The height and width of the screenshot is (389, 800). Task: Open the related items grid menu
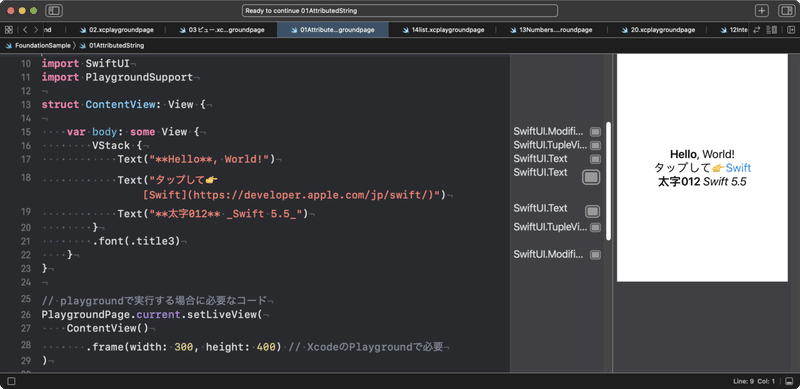pyautogui.click(x=9, y=30)
